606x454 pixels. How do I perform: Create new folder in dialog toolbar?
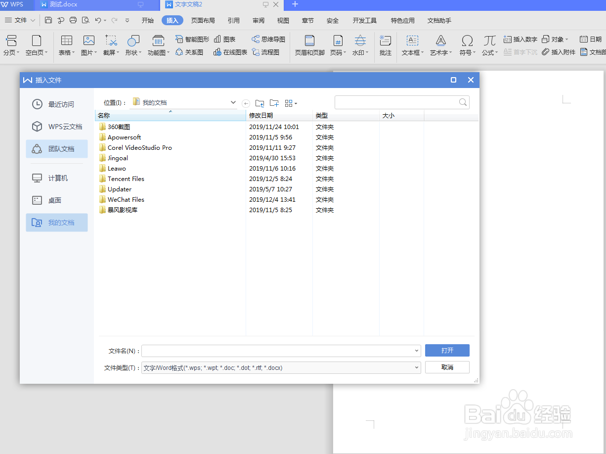(x=274, y=103)
